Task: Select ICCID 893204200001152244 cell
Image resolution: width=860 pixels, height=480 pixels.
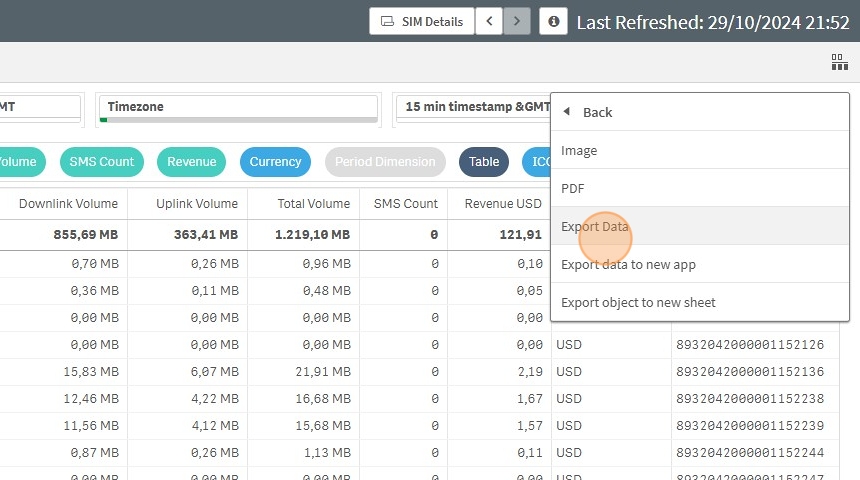Action: pyautogui.click(x=750, y=453)
